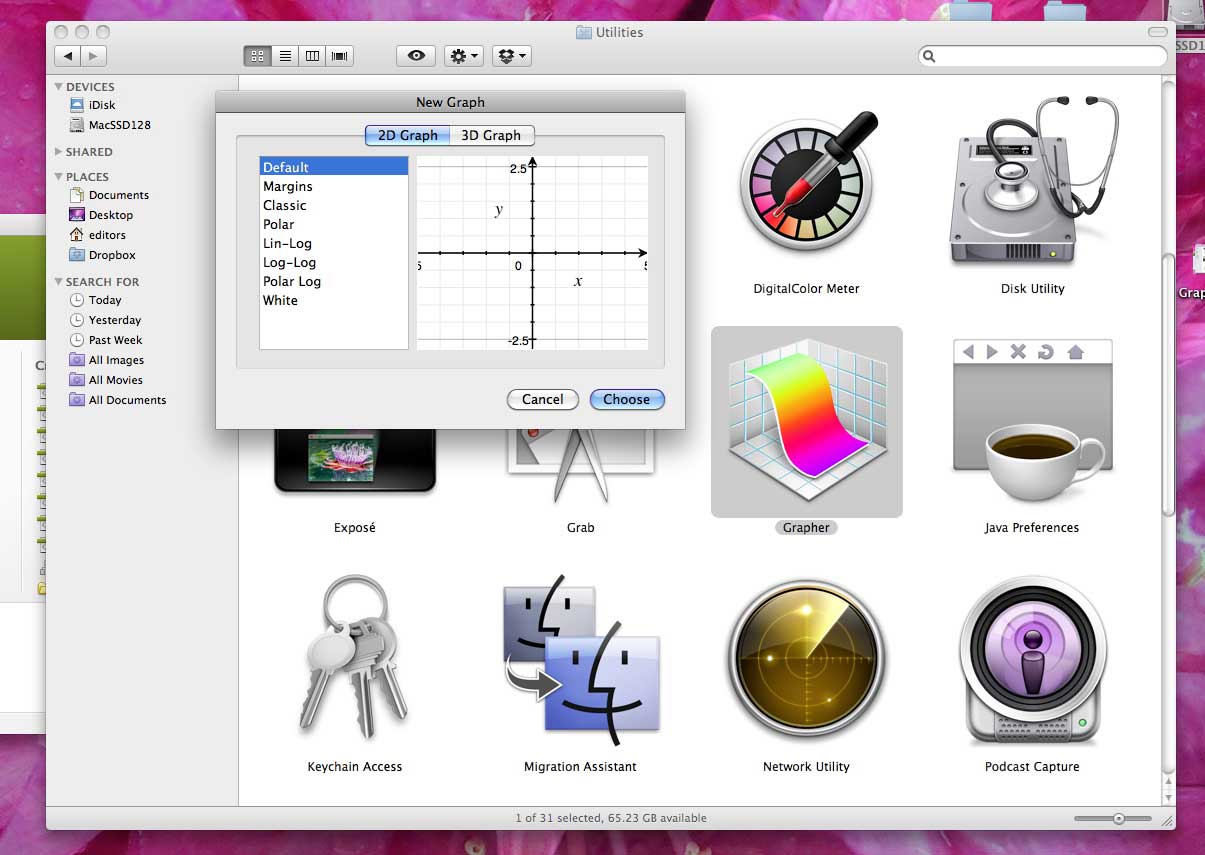Open the Podcast Capture app icon
The height and width of the screenshot is (855, 1205).
point(1032,659)
